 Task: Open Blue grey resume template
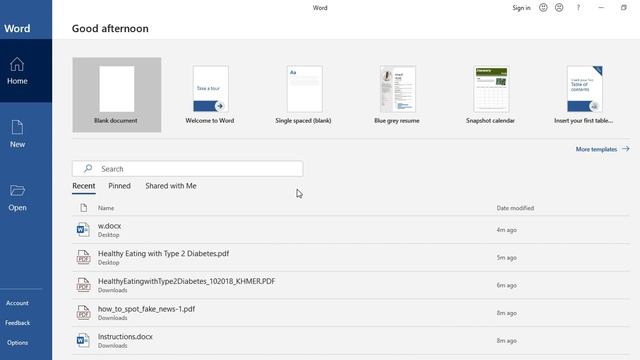[x=397, y=95]
